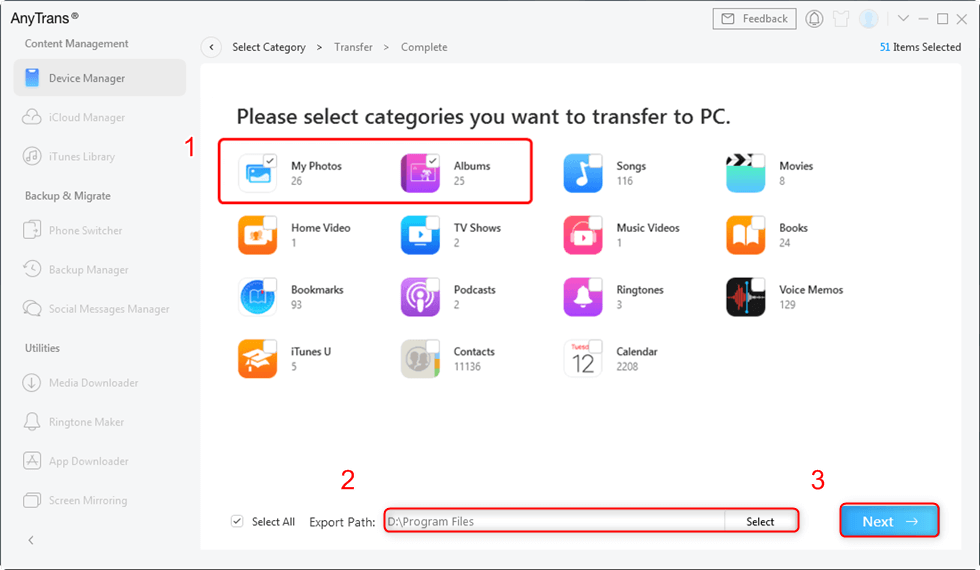Go back with the breadcrumb arrow button

211,47
